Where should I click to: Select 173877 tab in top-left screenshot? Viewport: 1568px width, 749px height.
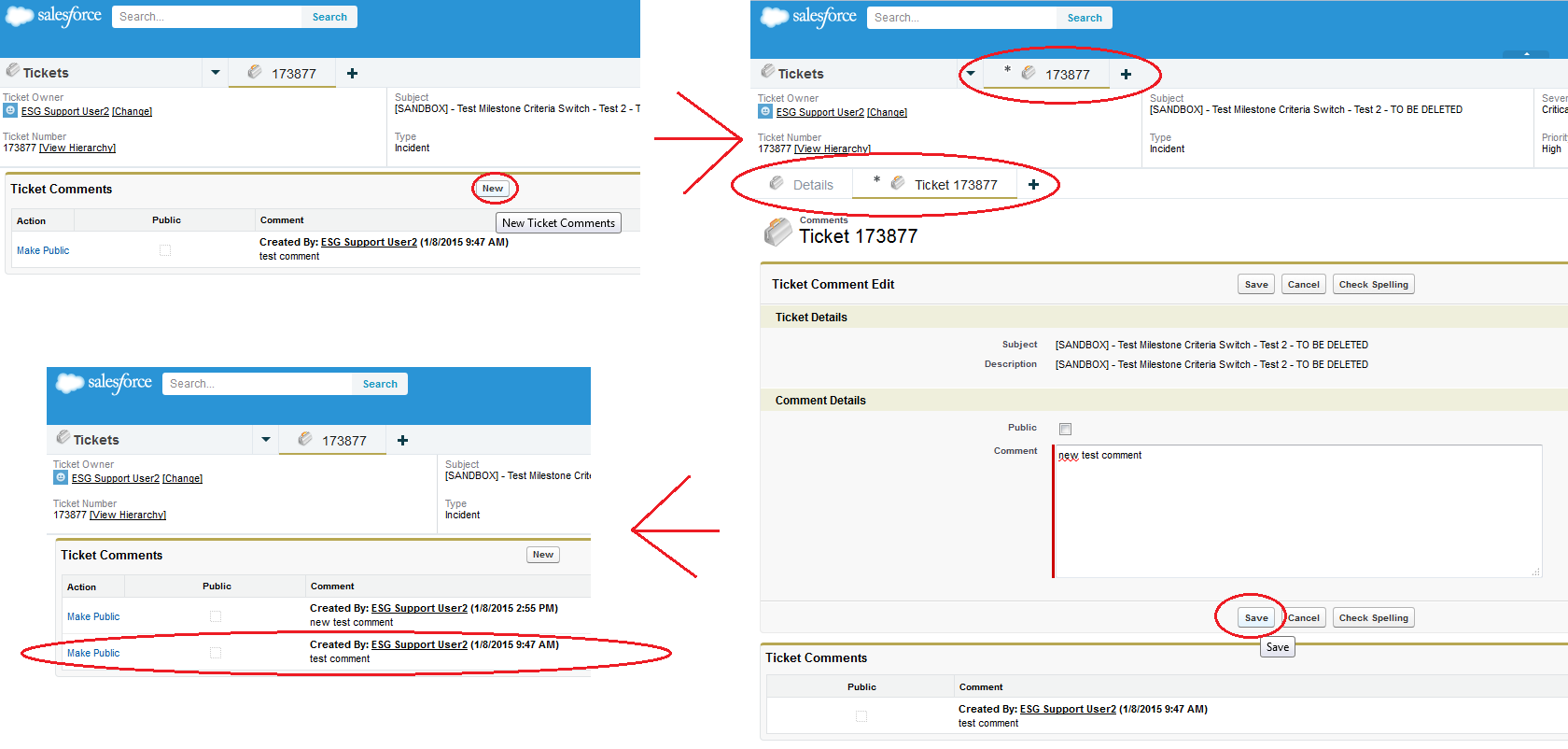(282, 73)
